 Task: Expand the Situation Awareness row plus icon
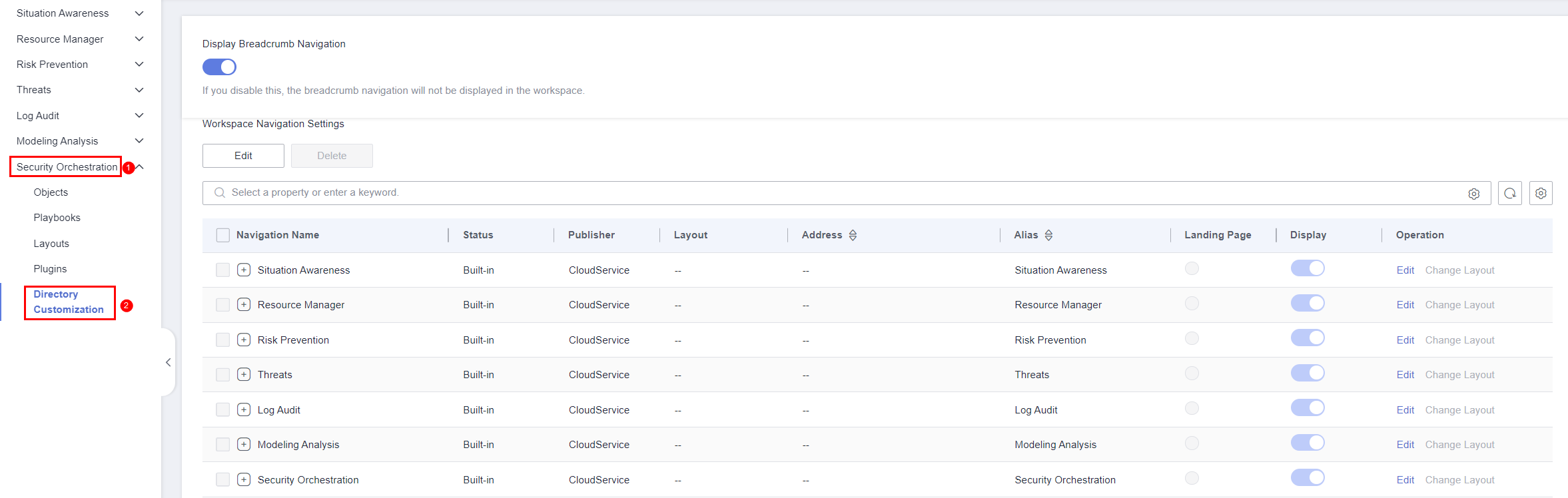click(x=244, y=270)
